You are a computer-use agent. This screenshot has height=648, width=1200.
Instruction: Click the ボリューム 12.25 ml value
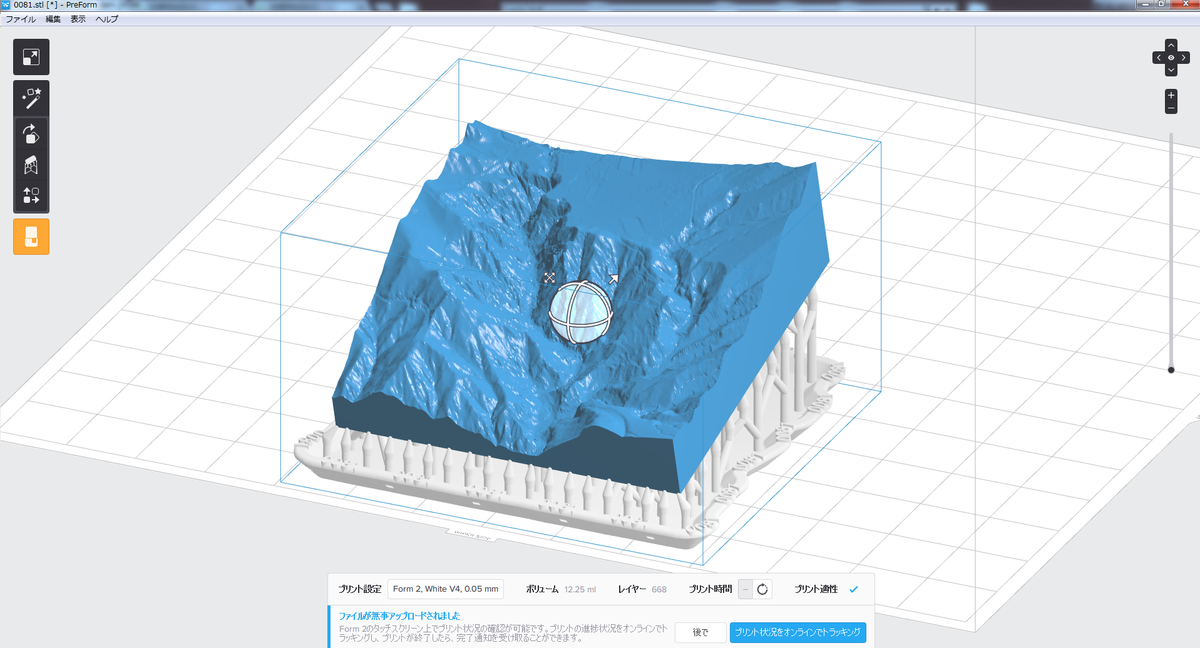pos(580,590)
